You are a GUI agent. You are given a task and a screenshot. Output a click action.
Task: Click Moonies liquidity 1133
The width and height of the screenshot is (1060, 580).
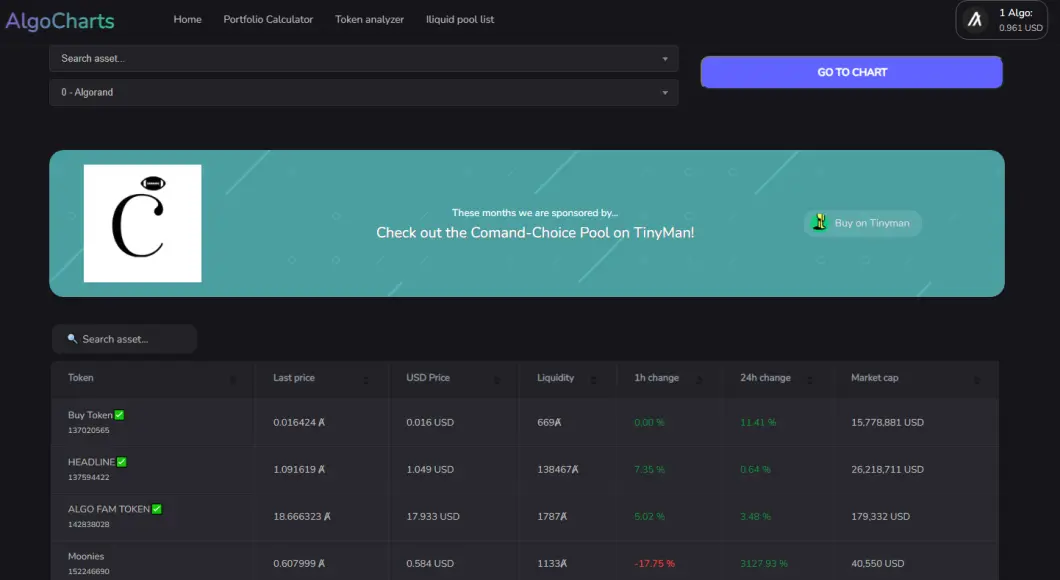552,563
